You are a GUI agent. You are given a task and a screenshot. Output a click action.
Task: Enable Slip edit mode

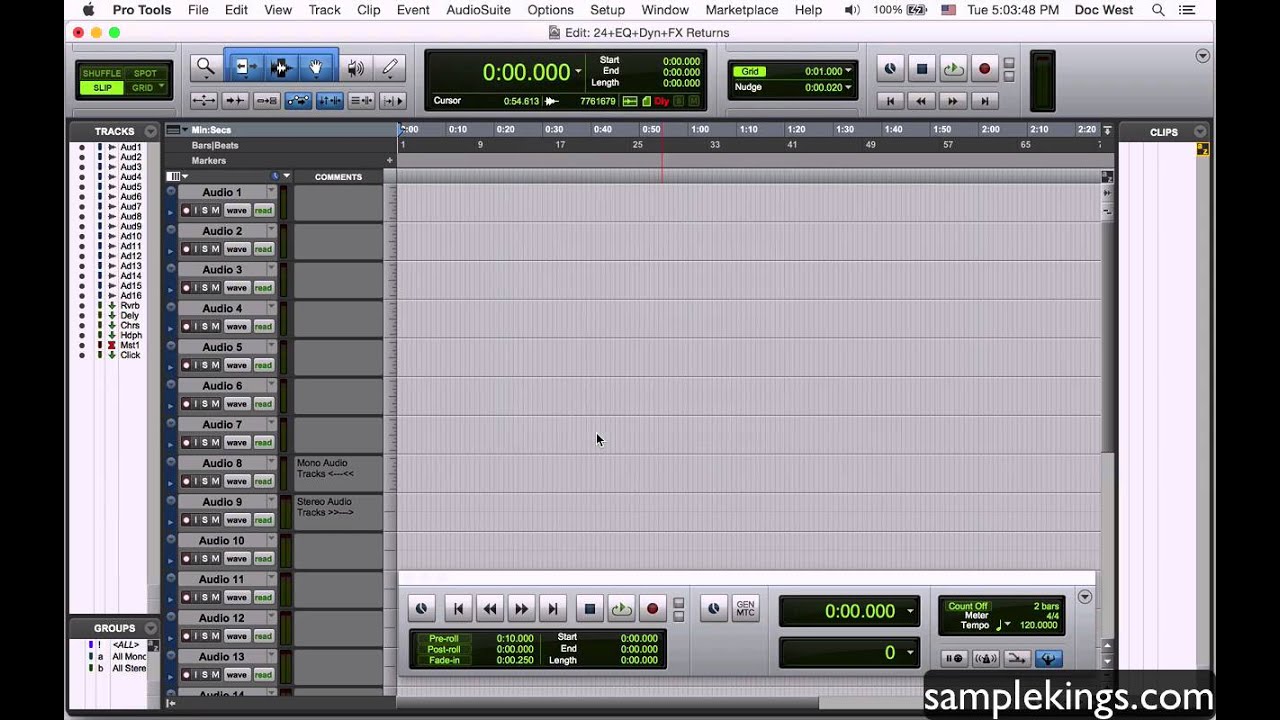point(101,88)
